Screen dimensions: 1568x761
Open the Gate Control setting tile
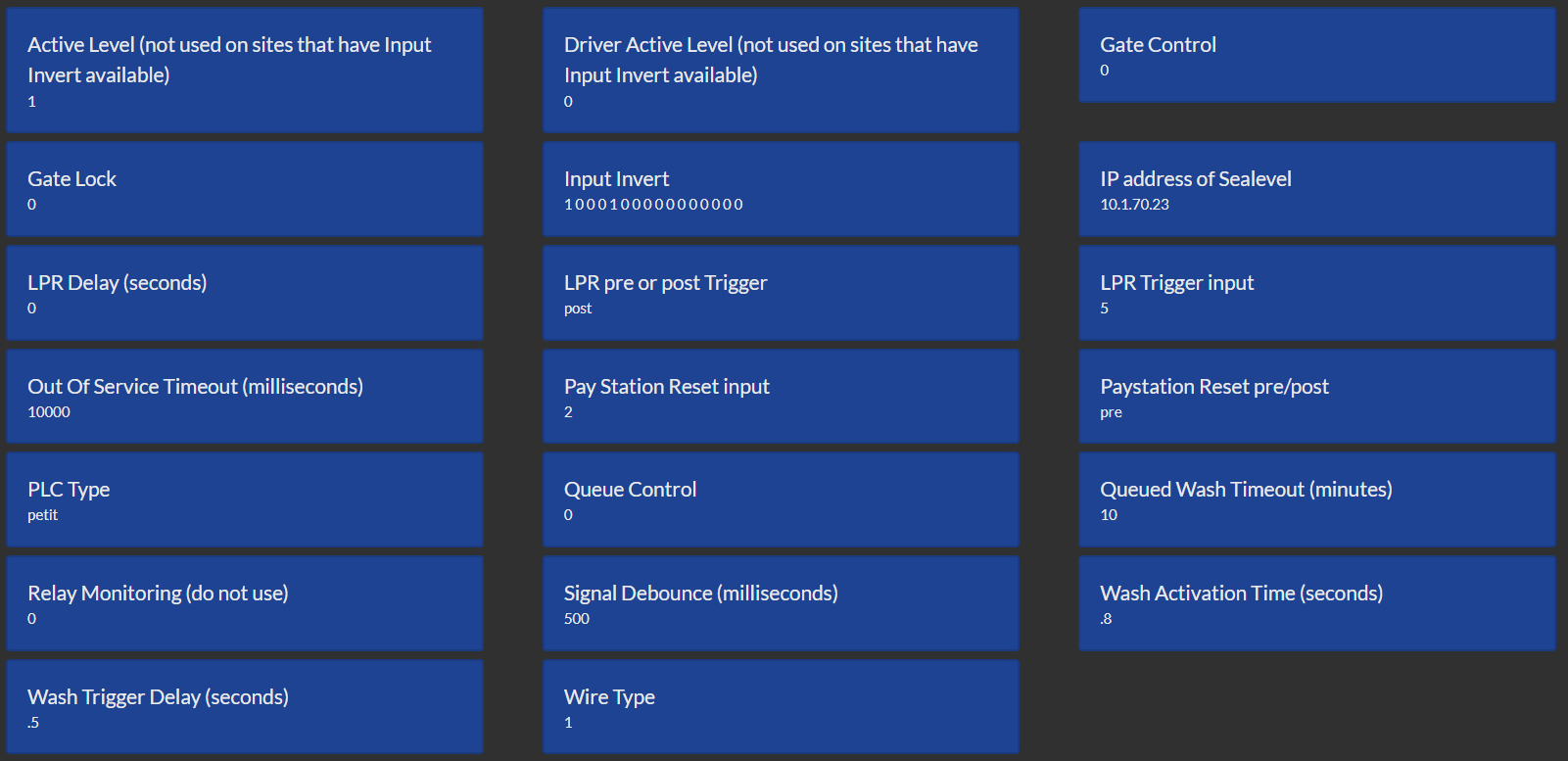[1316, 55]
